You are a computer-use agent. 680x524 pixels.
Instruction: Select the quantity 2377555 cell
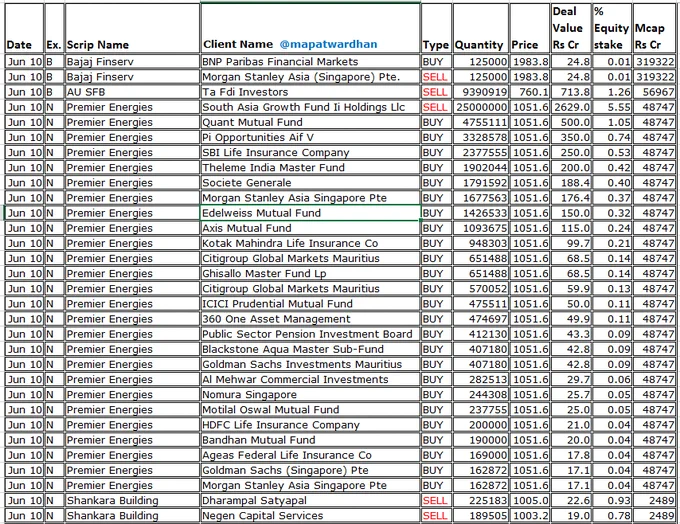pos(481,153)
